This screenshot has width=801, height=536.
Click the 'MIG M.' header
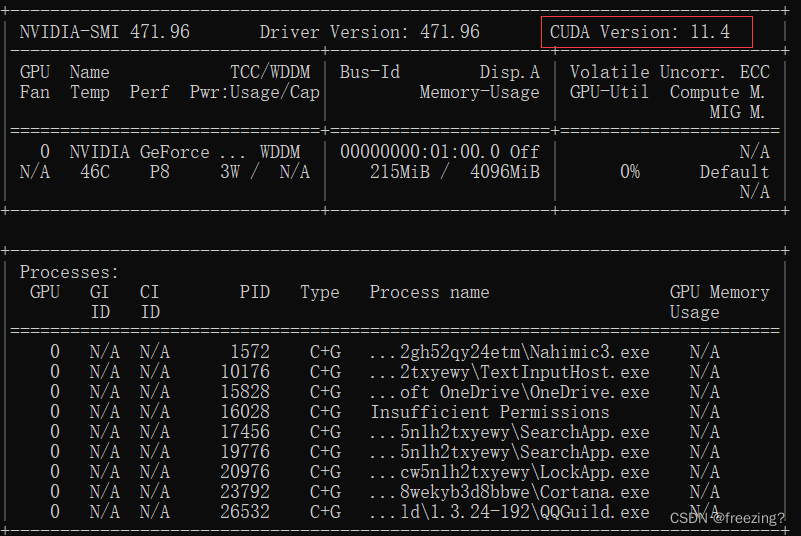coord(737,112)
